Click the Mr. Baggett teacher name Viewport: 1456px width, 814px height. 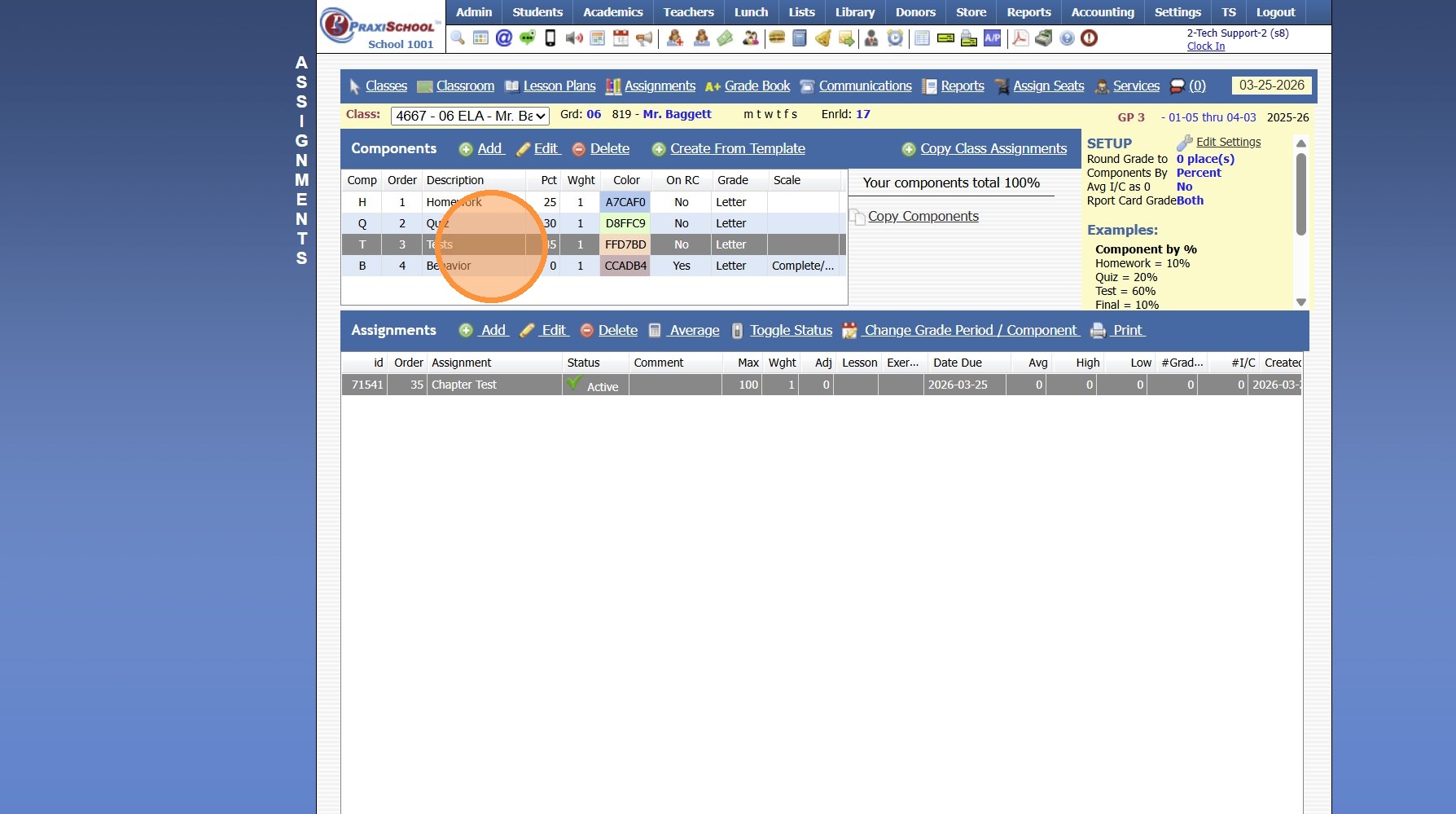tap(678, 114)
